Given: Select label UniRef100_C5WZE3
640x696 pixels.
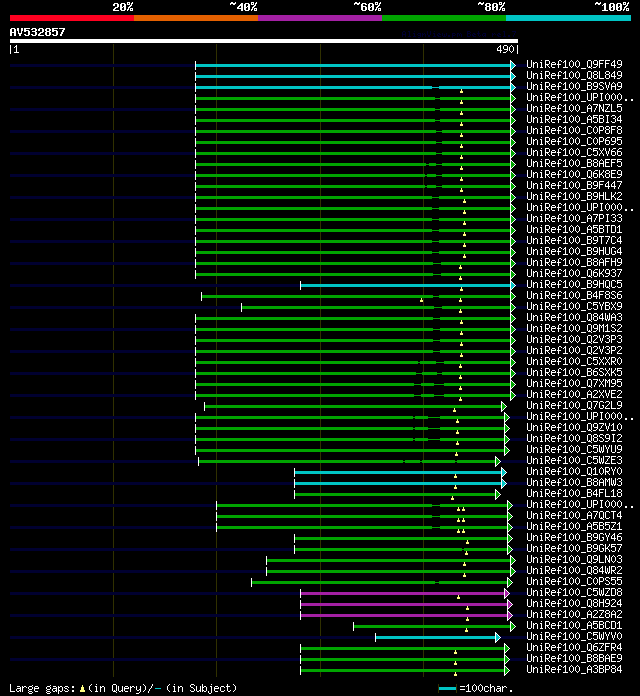Looking at the screenshot, I should click(x=574, y=460).
